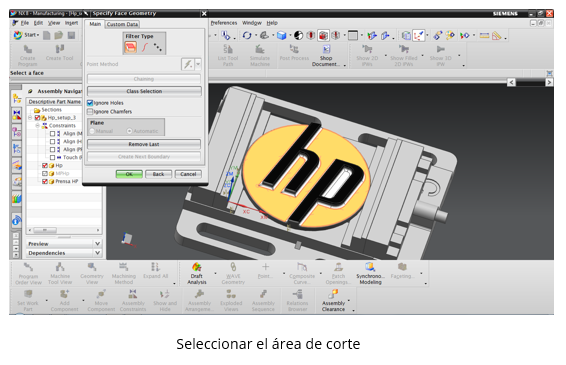
Task: Open the Start dropdown menu
Action: [x=26, y=35]
